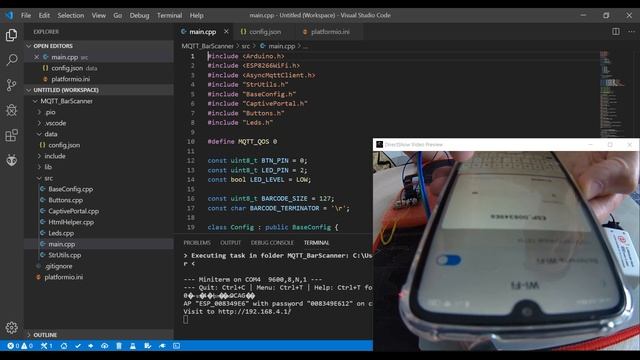Click PlatformIO run task checklist icon

[x=147, y=346]
